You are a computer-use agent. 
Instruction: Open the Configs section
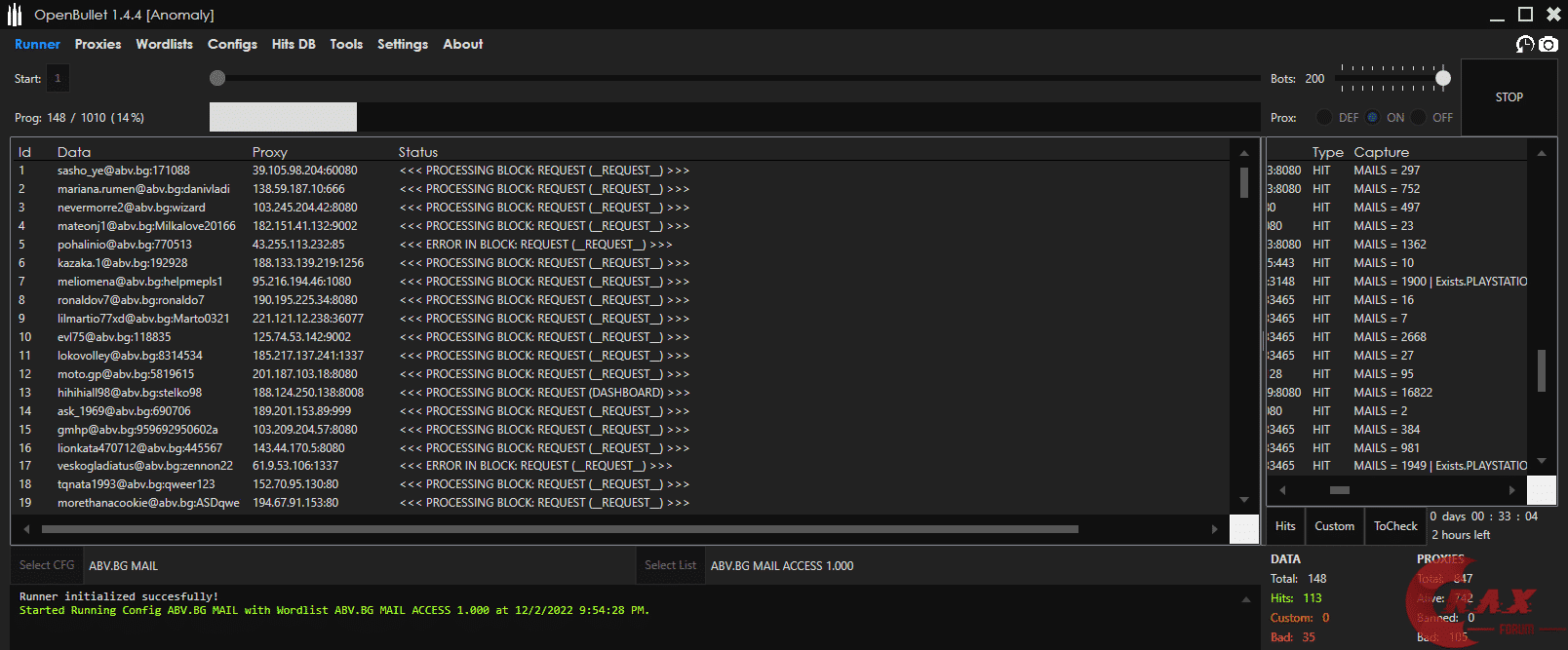pyautogui.click(x=232, y=44)
